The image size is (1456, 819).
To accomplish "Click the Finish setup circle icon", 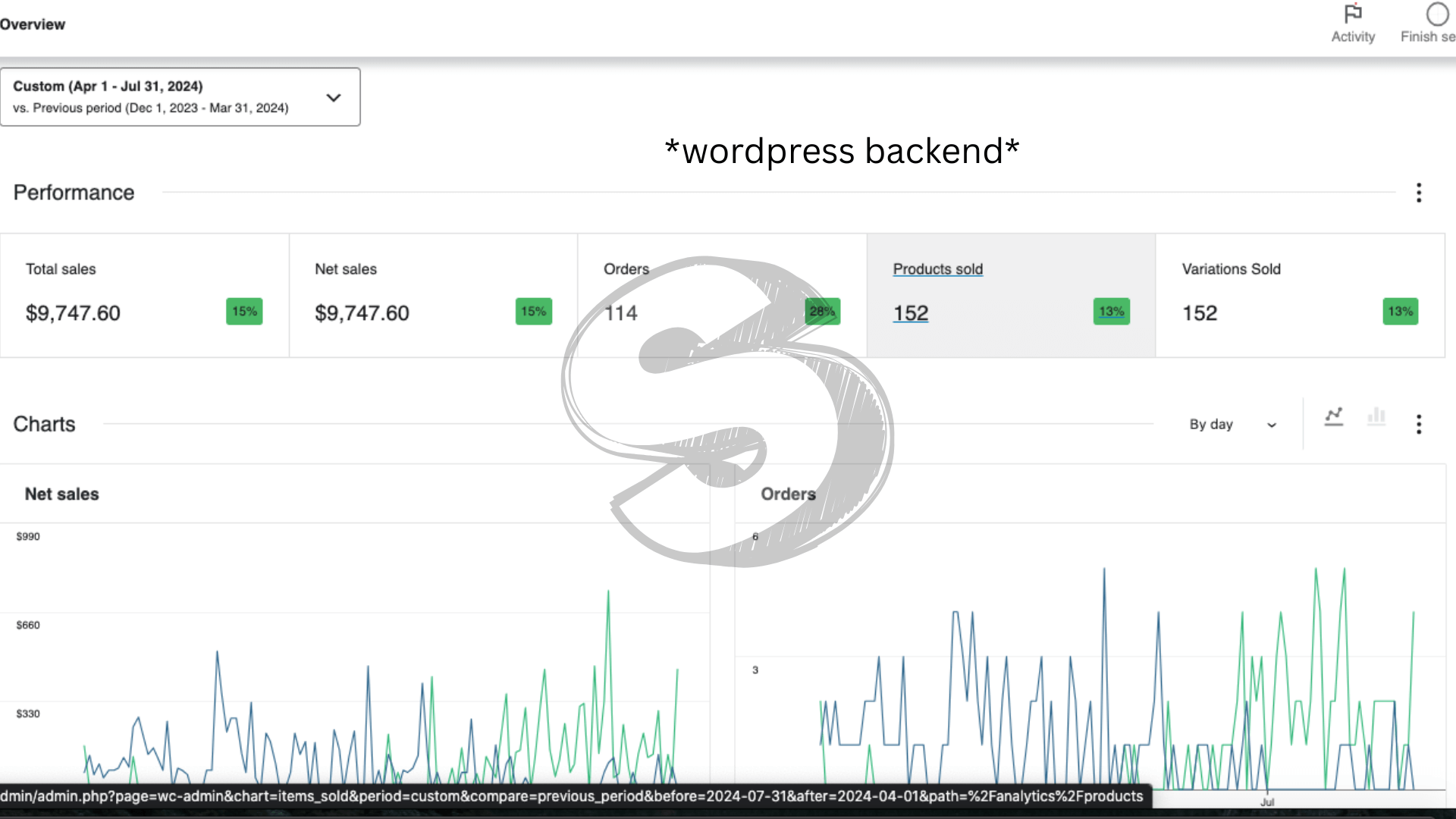I will 1437,14.
